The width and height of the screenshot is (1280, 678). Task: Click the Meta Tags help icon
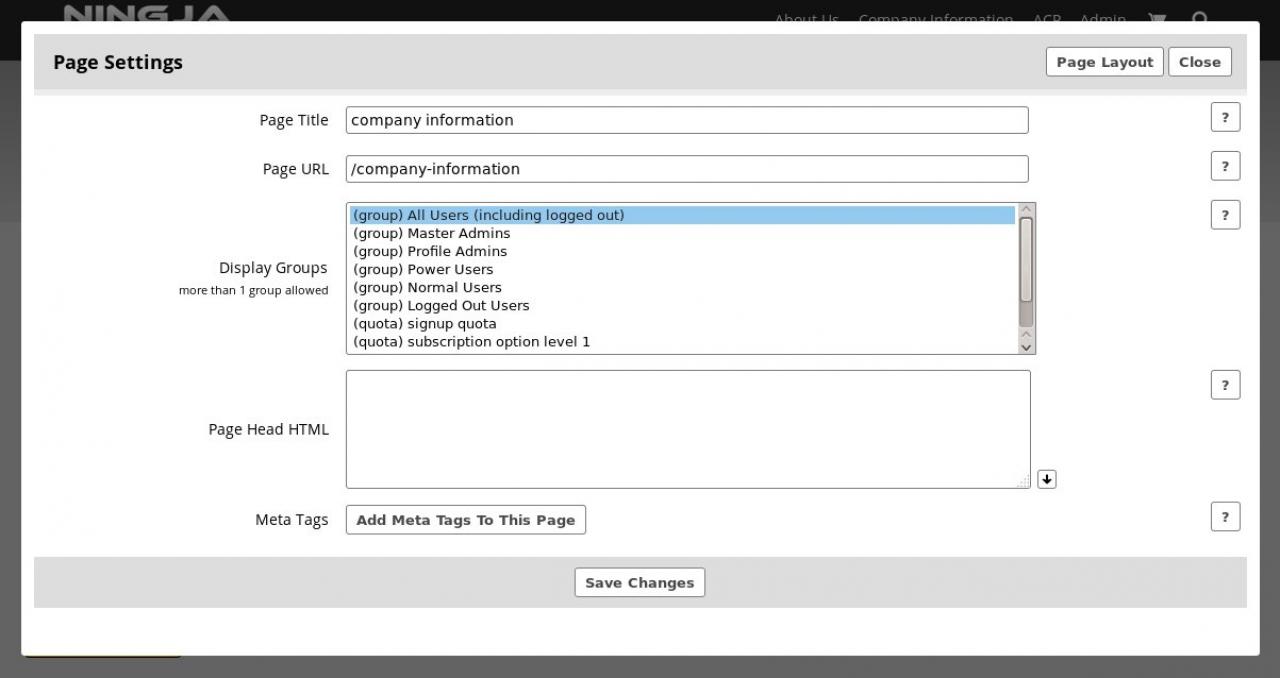(1225, 517)
